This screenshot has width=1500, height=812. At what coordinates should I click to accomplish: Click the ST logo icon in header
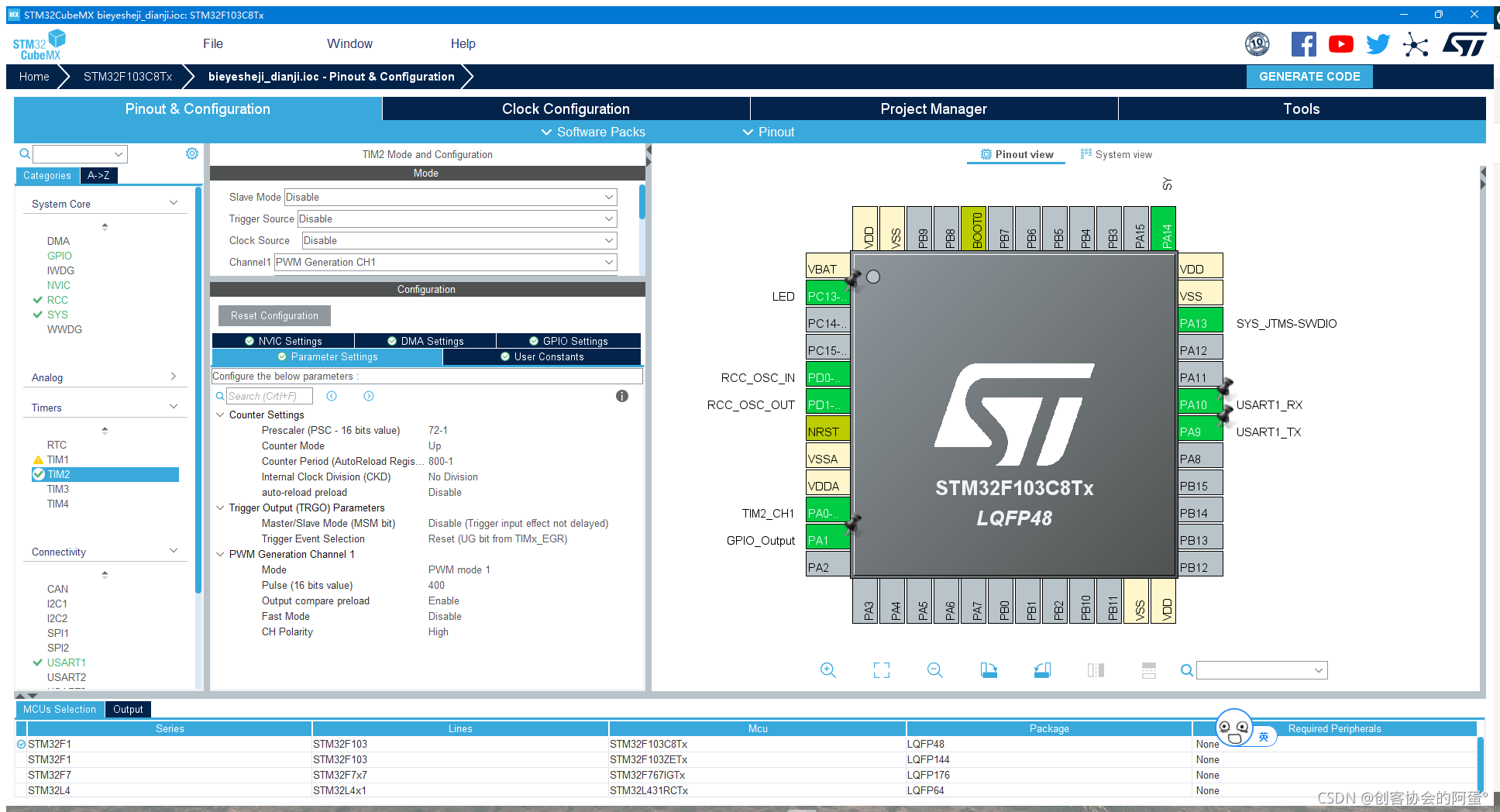pos(1464,44)
